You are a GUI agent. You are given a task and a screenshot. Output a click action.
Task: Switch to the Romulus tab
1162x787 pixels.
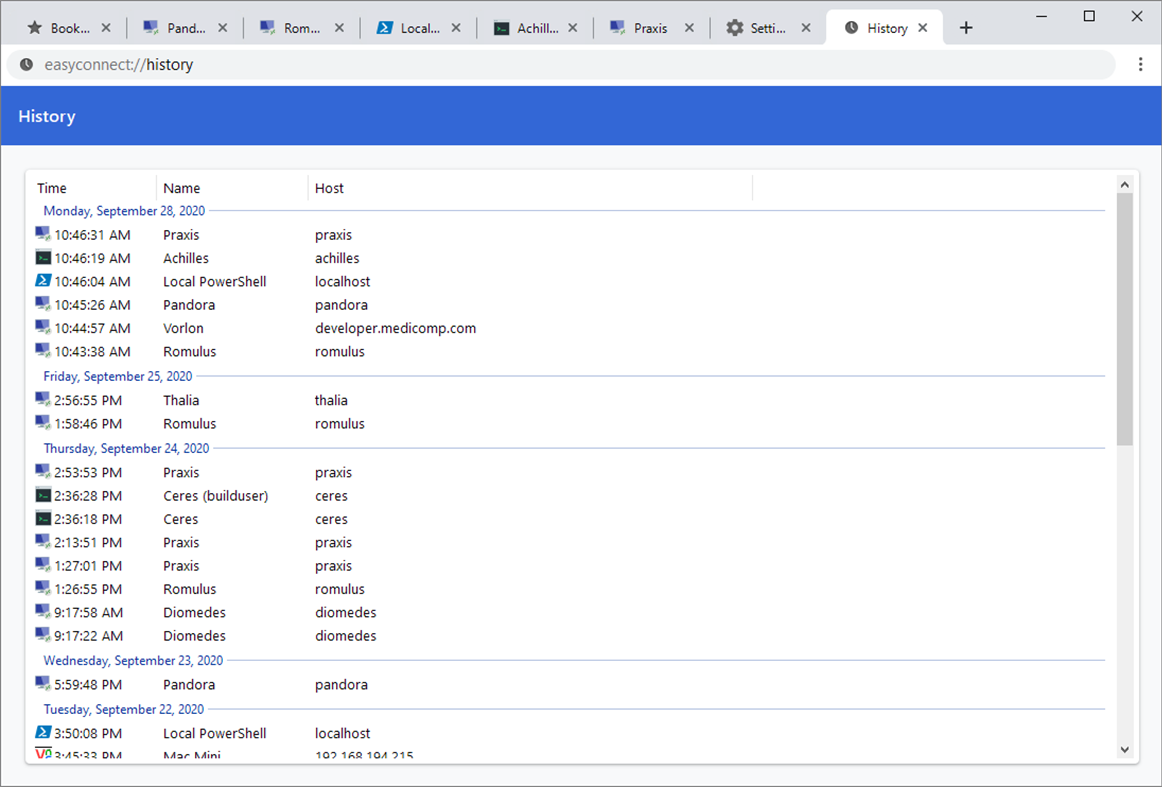[302, 27]
